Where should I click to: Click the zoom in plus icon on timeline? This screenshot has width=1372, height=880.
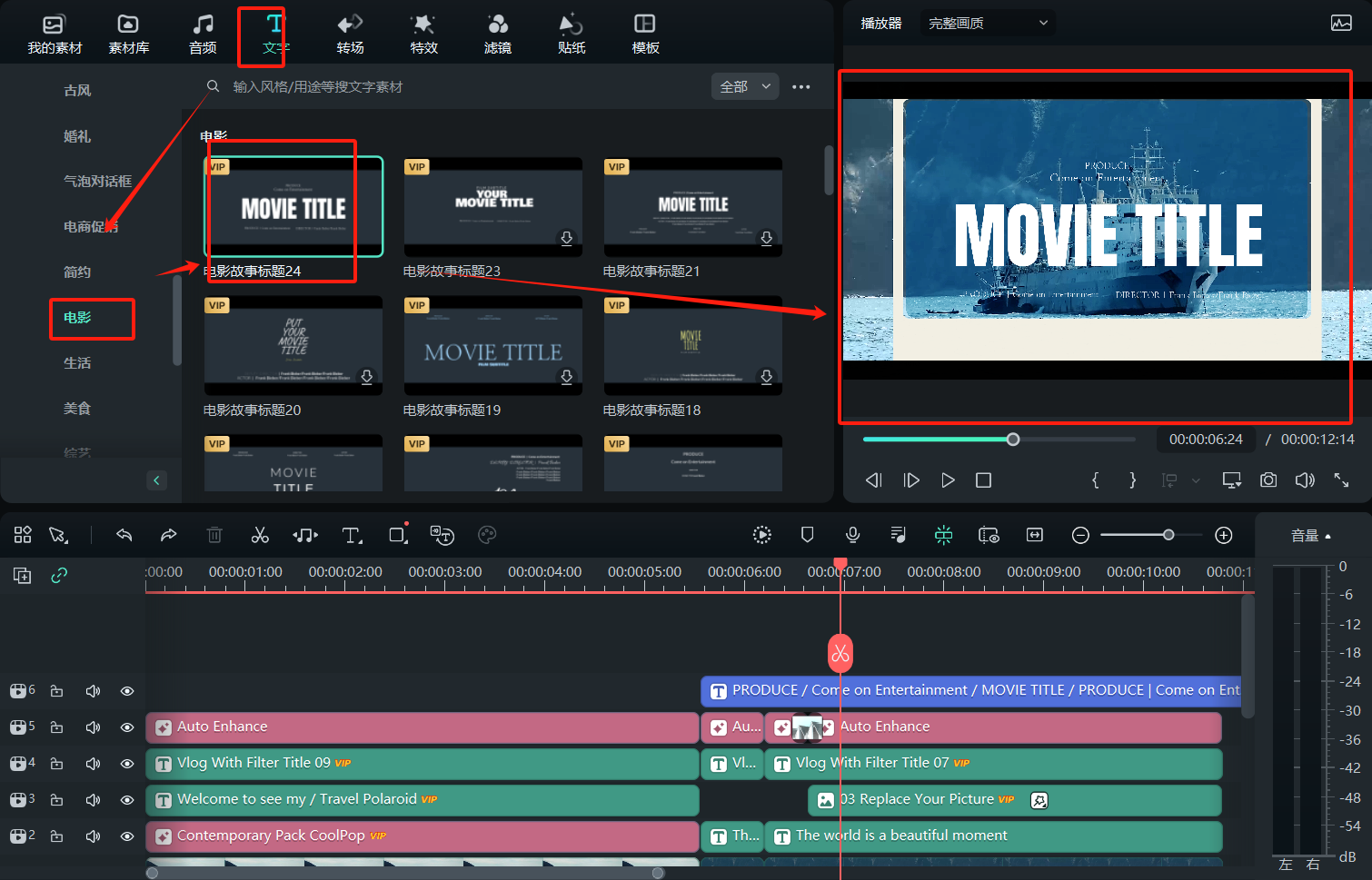[x=1224, y=535]
